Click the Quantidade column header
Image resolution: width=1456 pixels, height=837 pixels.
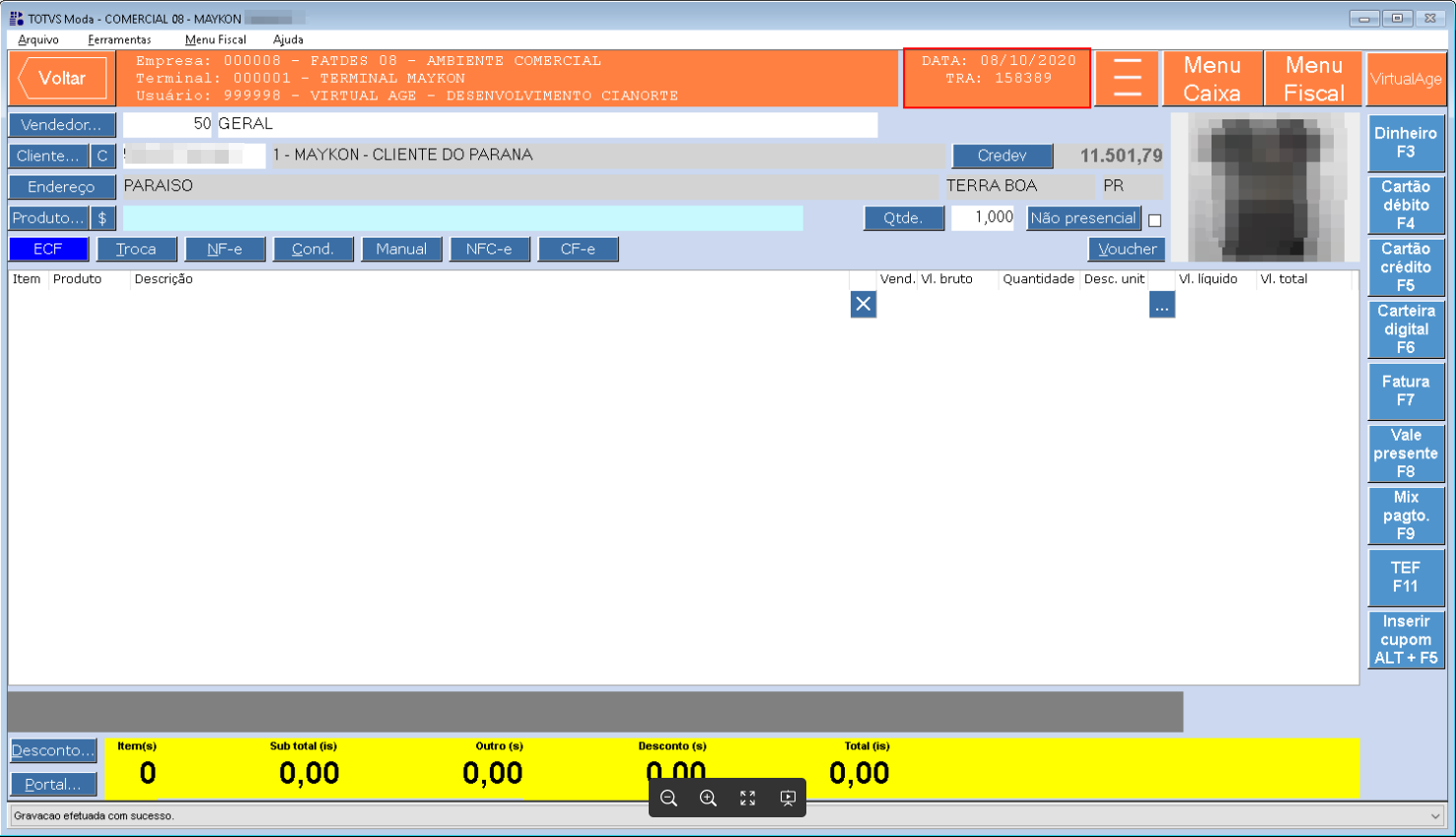[1038, 279]
